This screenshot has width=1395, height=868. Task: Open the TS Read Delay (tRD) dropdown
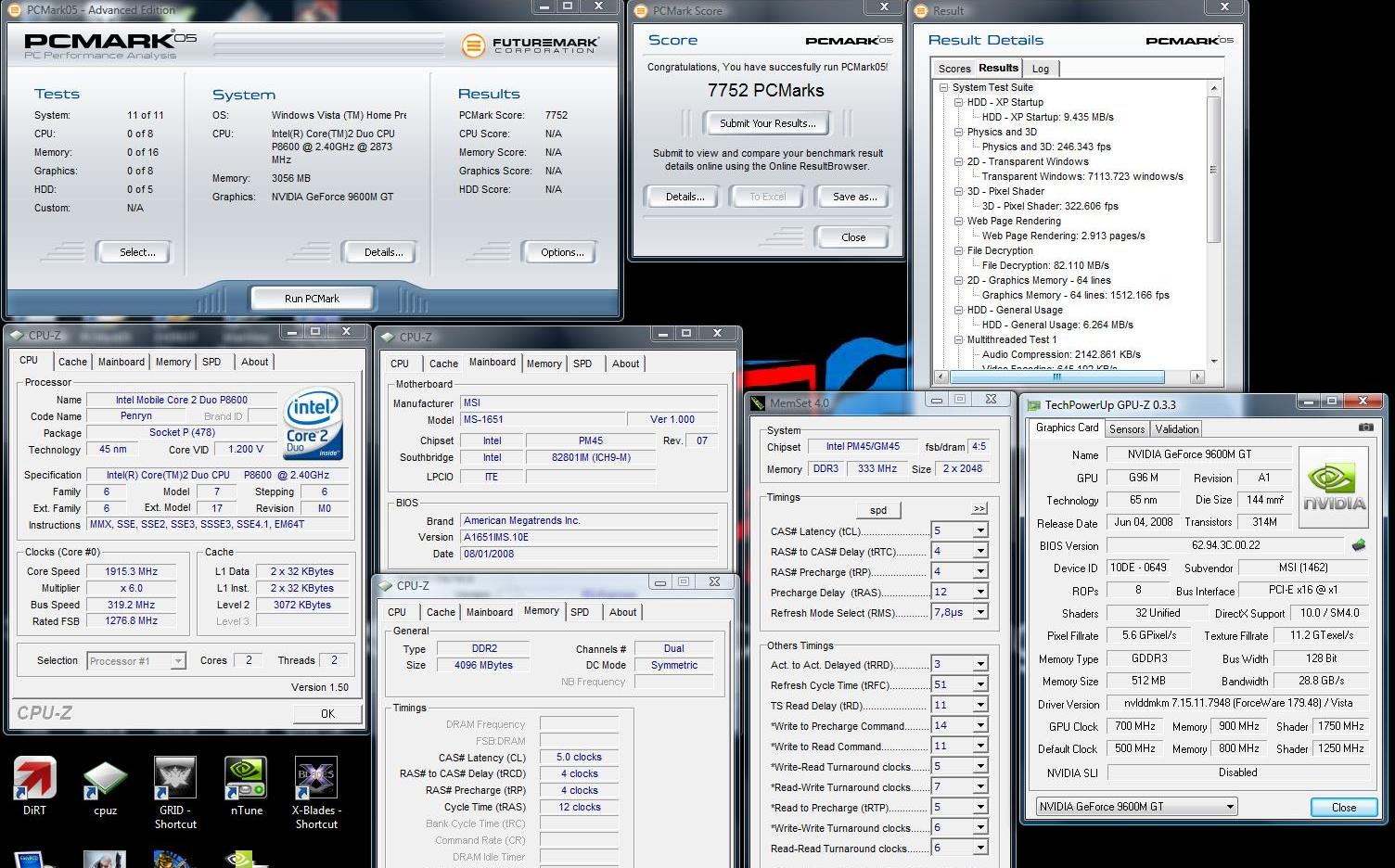(979, 705)
